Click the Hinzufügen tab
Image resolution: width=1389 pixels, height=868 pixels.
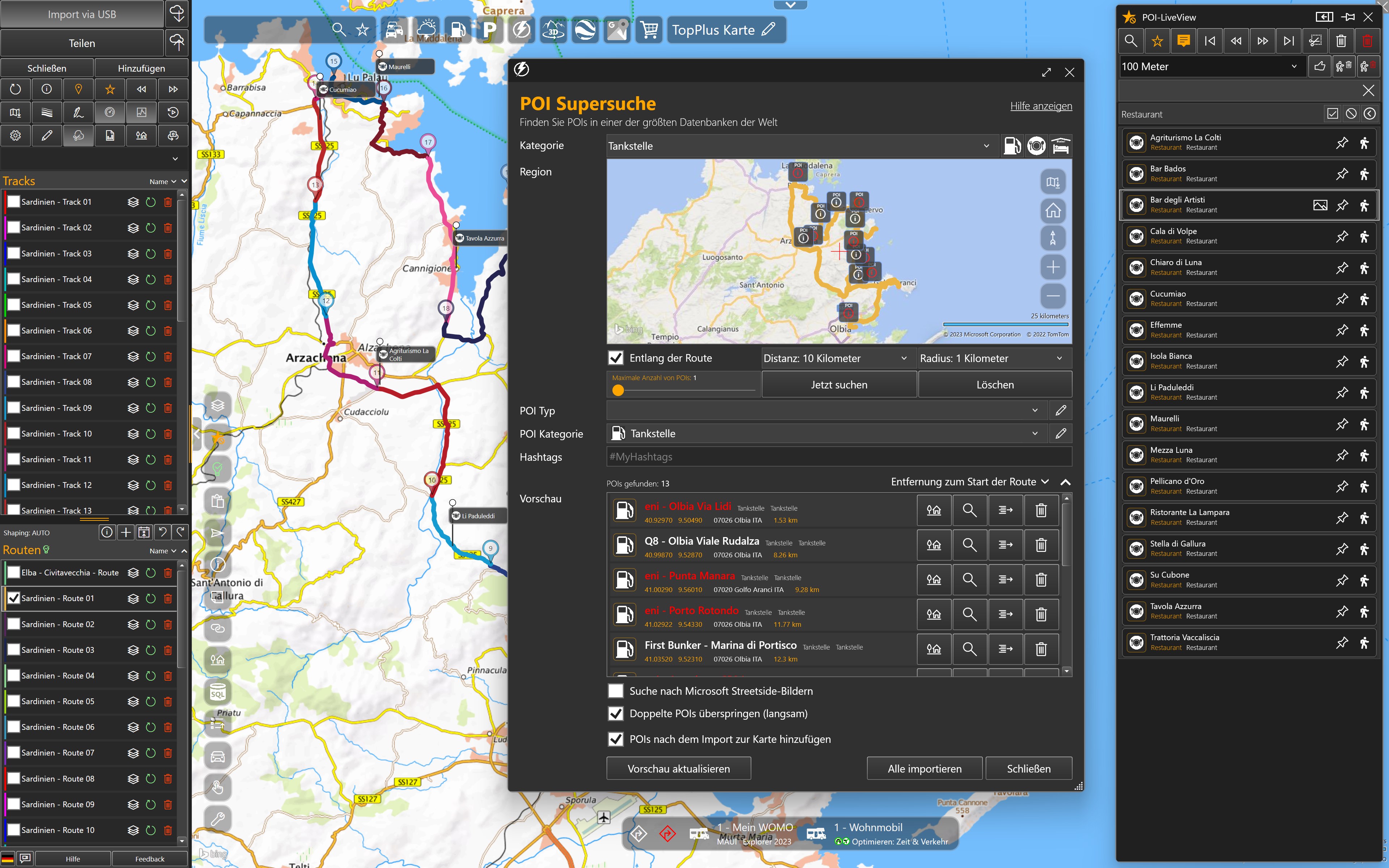click(141, 68)
